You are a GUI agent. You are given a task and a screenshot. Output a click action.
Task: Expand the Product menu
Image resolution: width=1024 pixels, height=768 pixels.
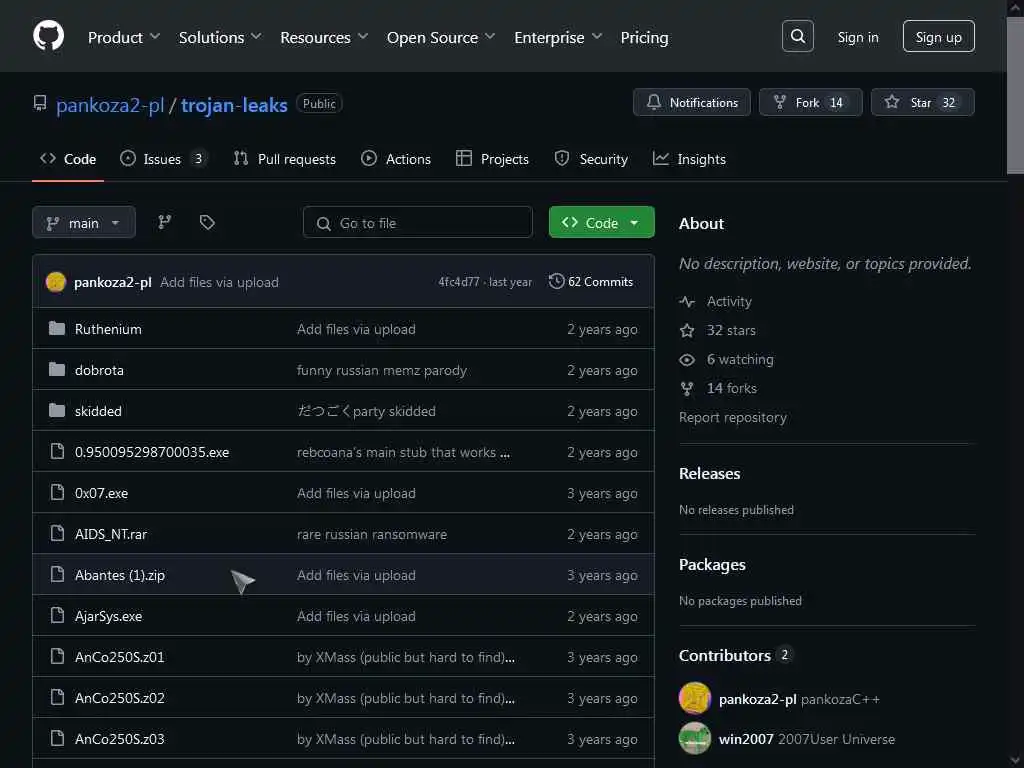(124, 37)
